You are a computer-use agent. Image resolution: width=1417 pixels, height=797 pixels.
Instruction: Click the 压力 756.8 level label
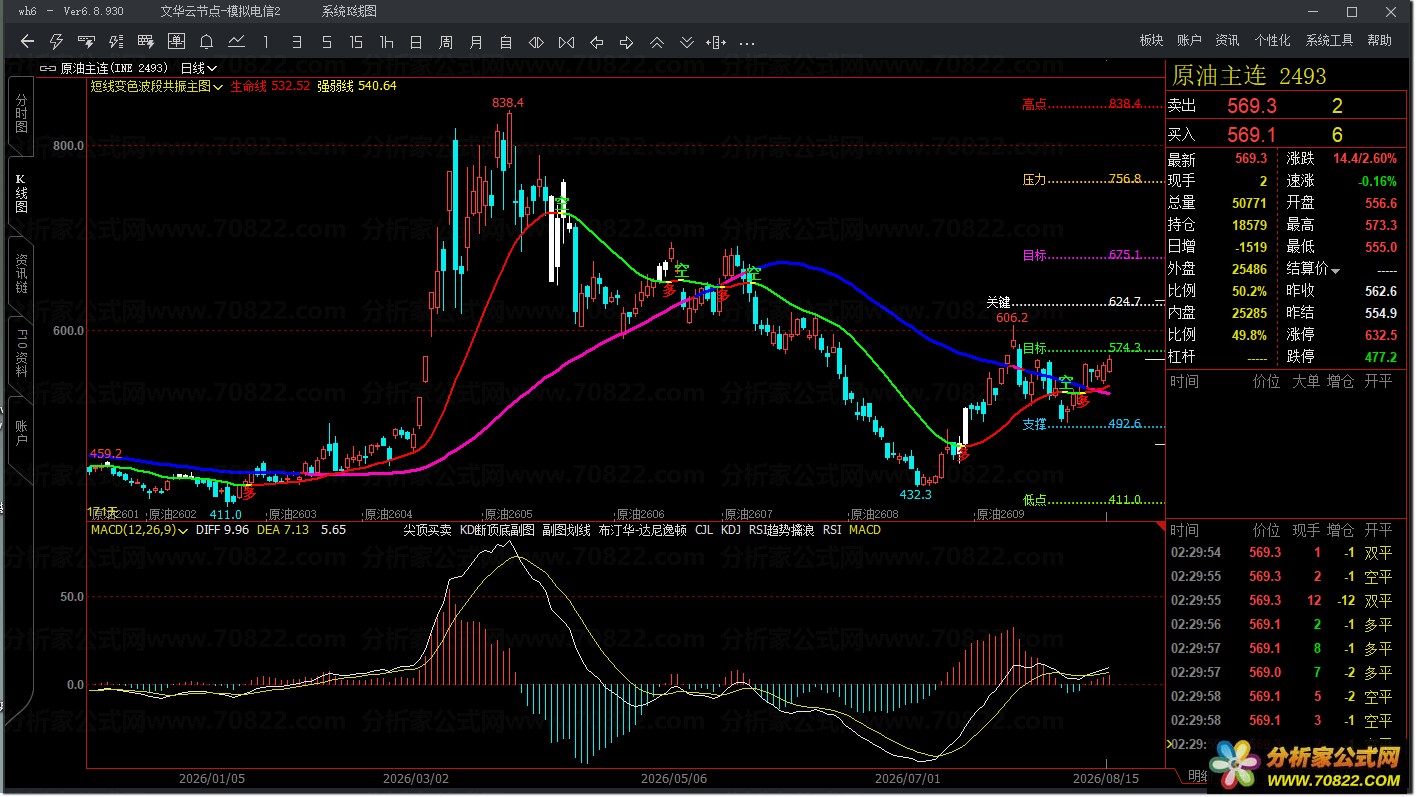[1081, 179]
